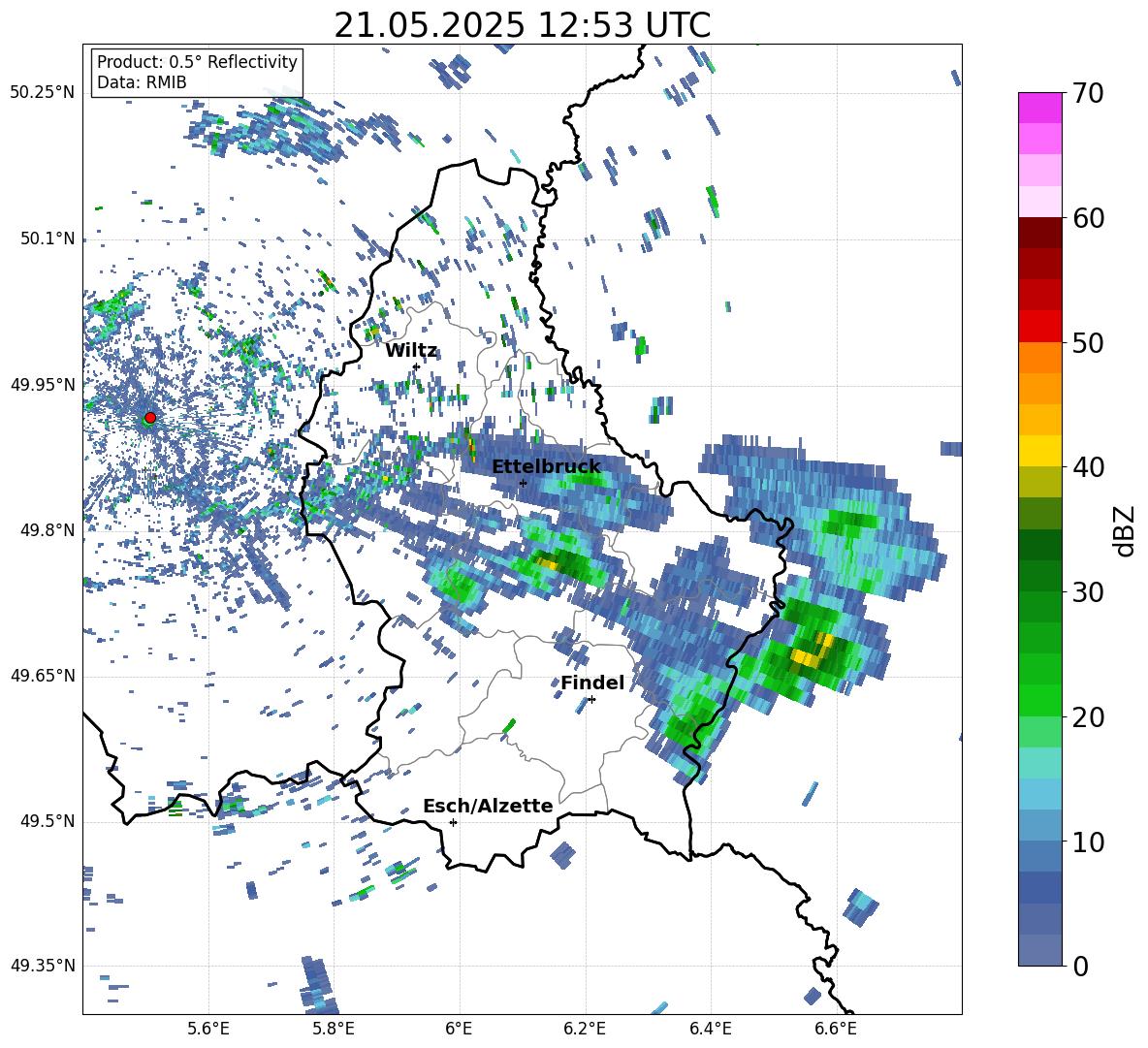Click the 'dBZ' colorbar label
The height and width of the screenshot is (1048, 1148).
[1123, 530]
